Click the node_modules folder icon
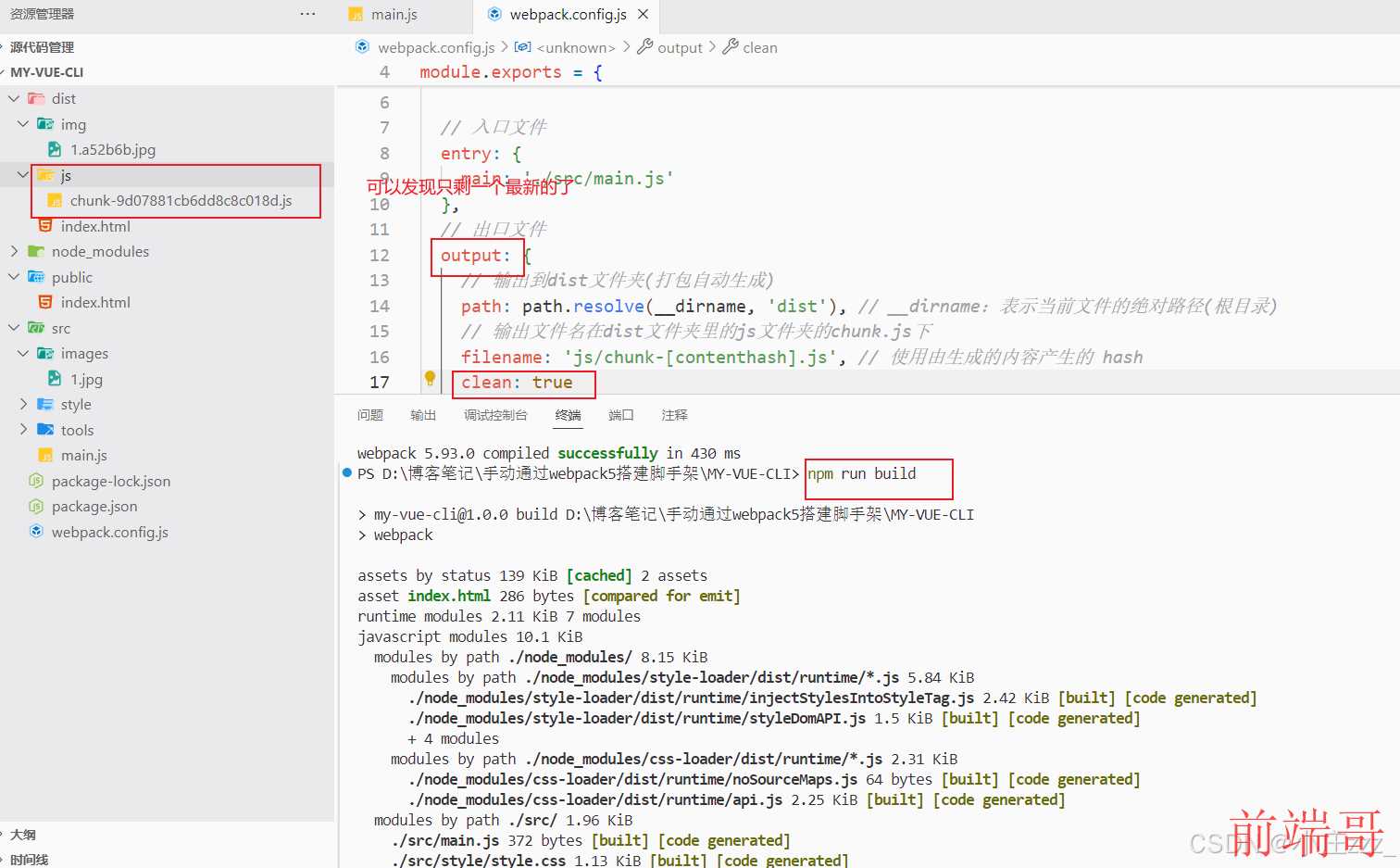The width and height of the screenshot is (1400, 868). (36, 251)
